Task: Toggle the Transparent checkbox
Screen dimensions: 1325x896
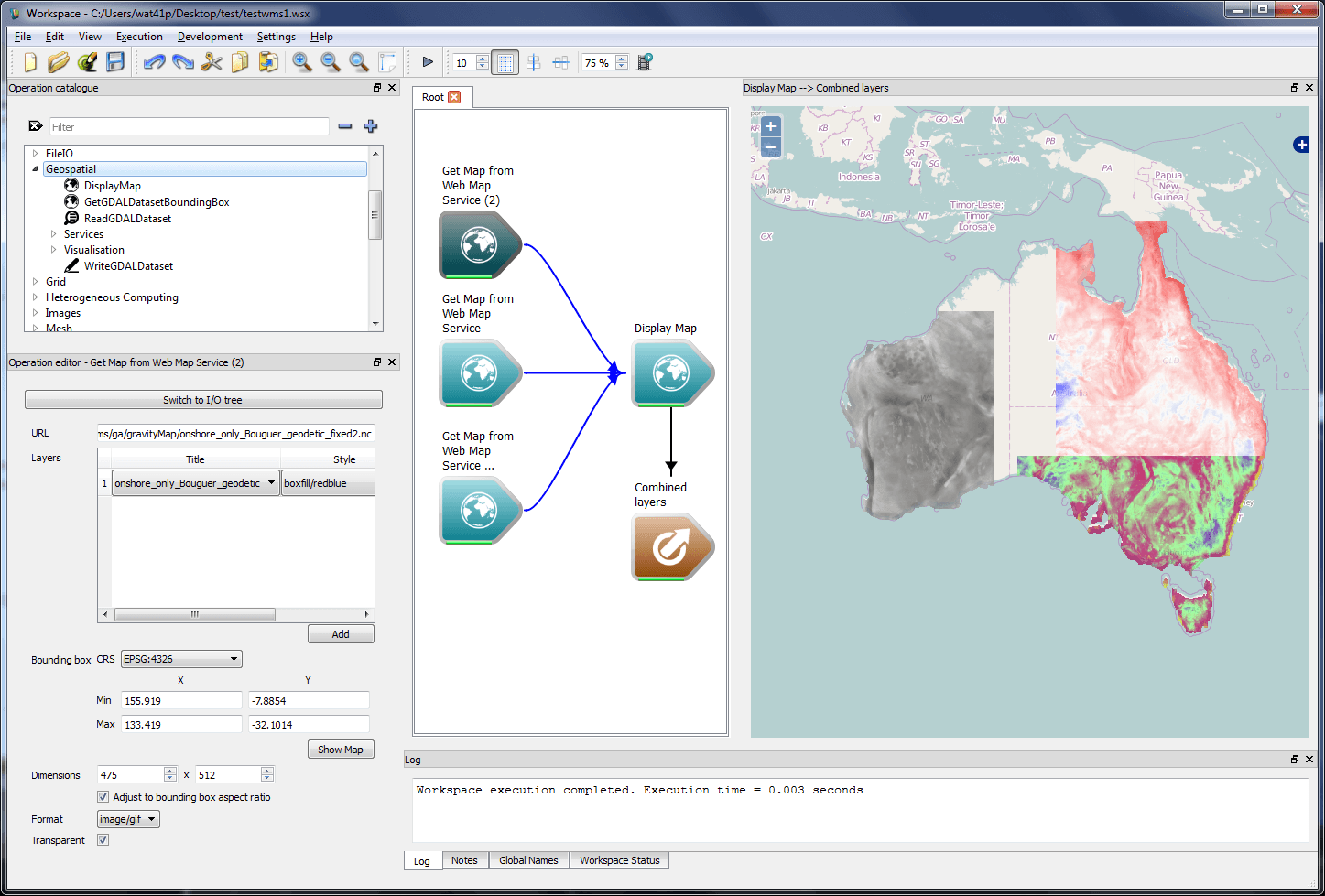Action: tap(103, 840)
